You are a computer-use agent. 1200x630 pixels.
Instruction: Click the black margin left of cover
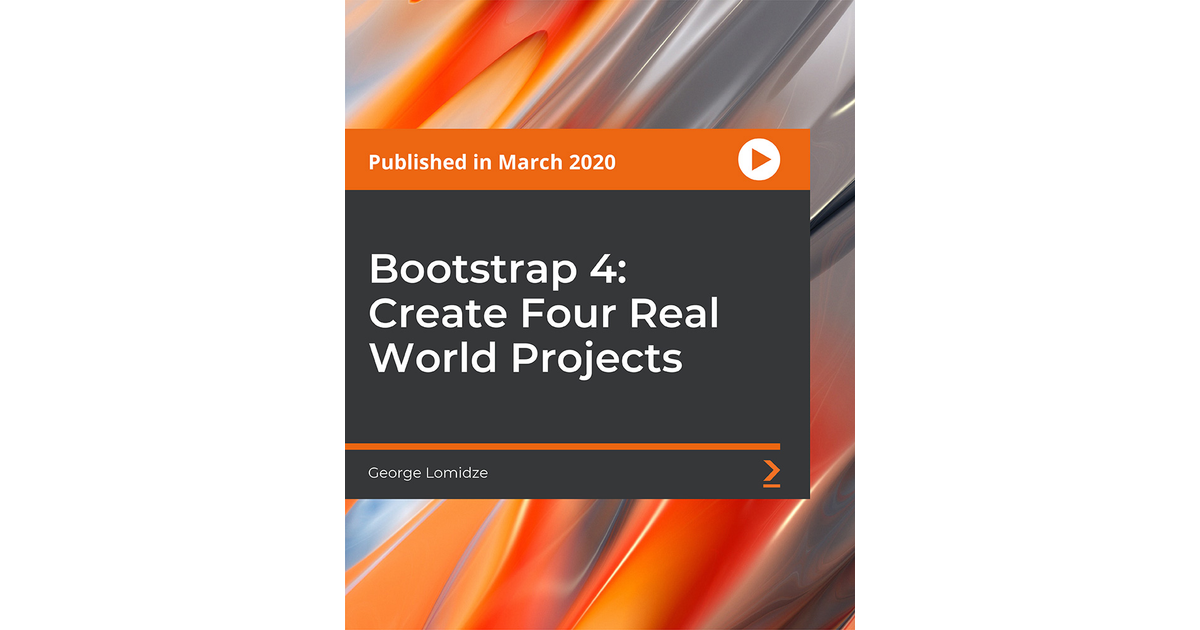point(170,315)
